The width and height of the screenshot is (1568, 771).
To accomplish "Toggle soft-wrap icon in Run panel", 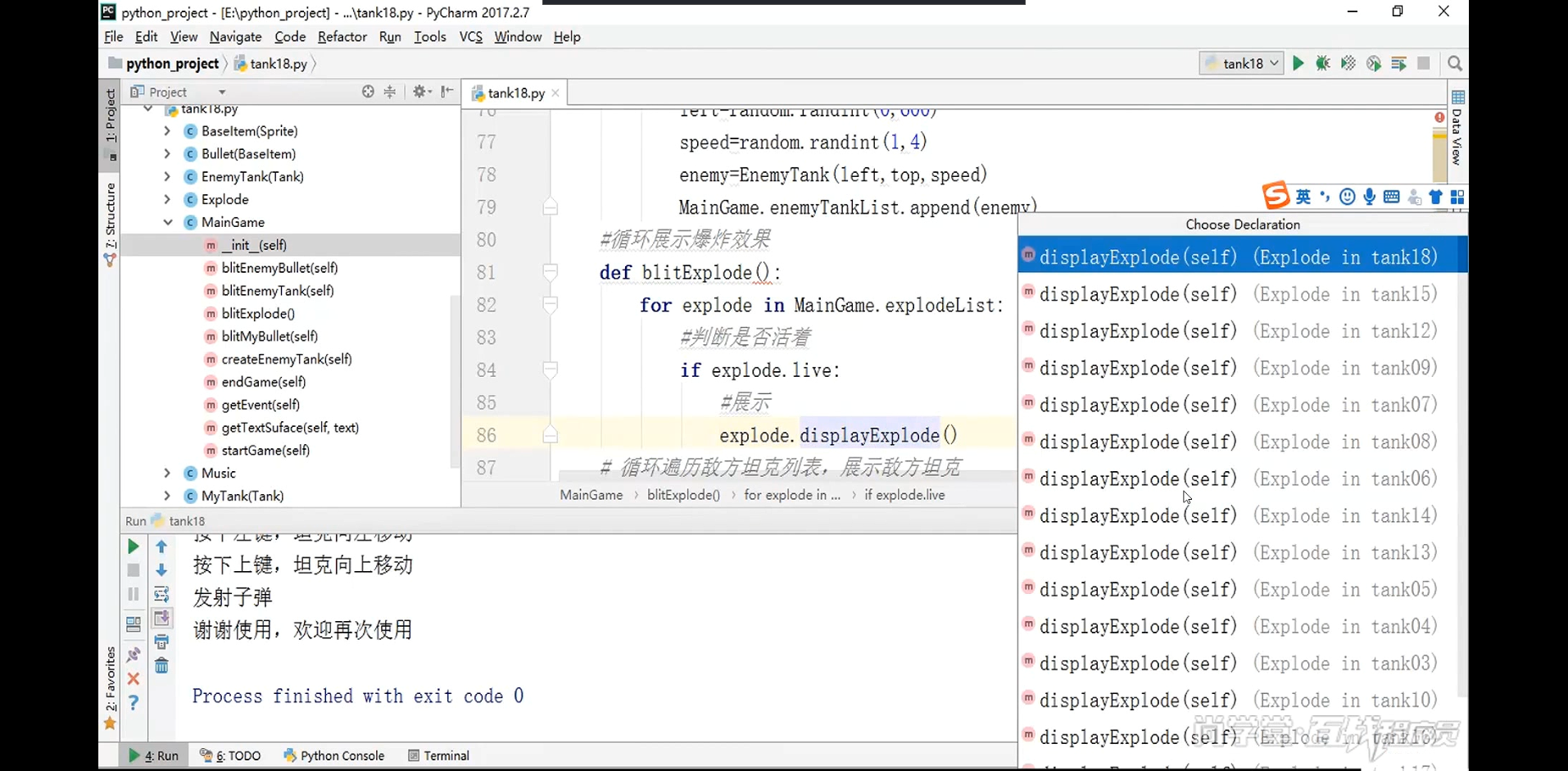I will (x=161, y=594).
